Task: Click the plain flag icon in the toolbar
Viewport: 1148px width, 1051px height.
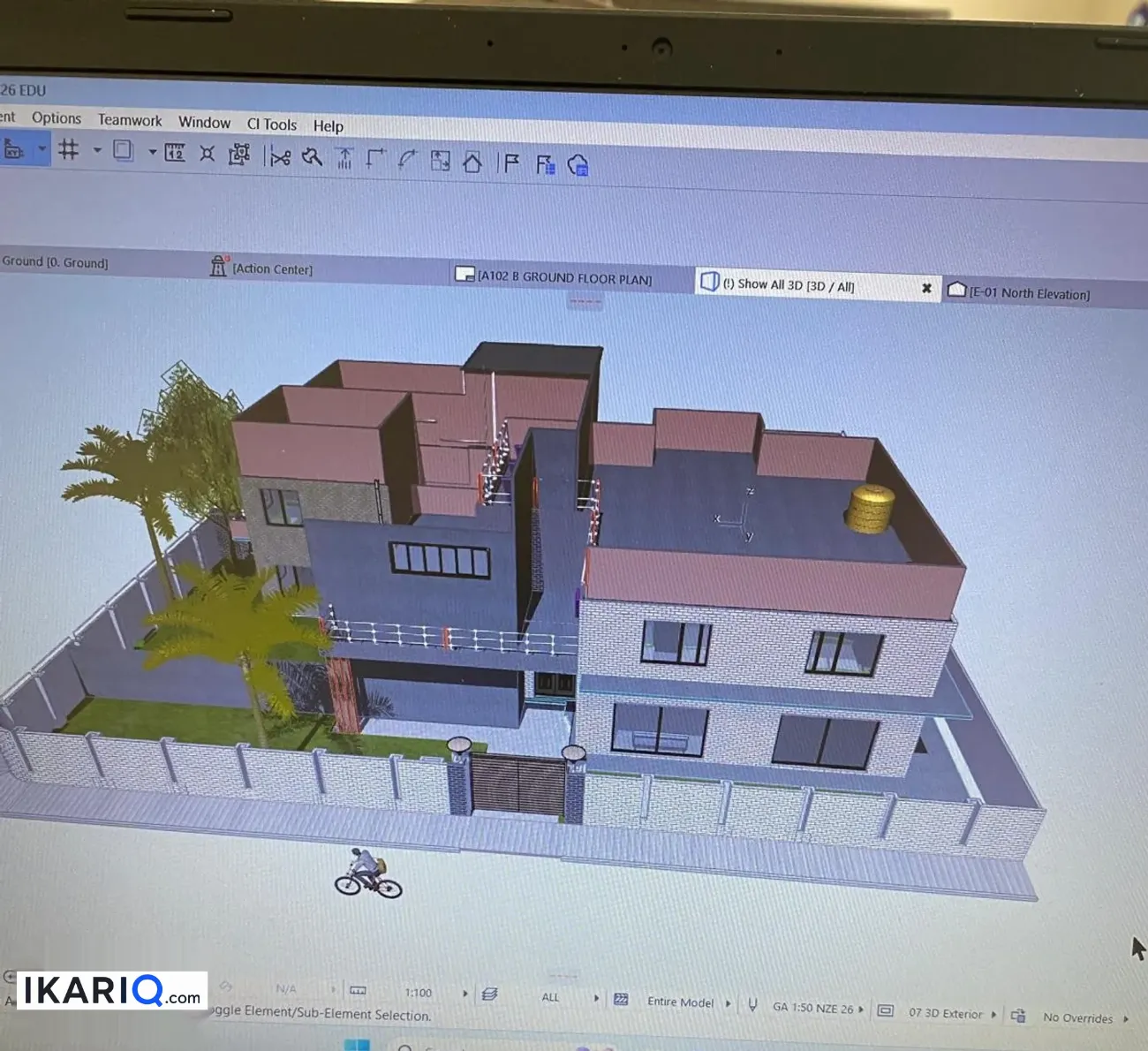Action: (511, 163)
